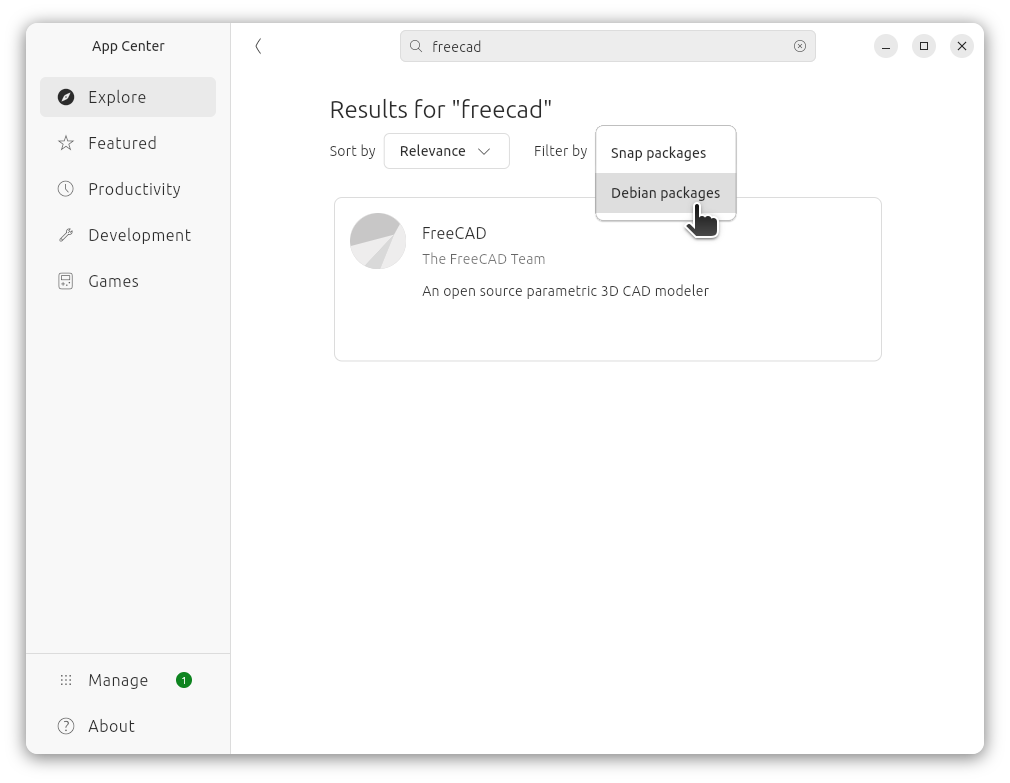Open the Explore section
The width and height of the screenshot is (1010, 783).
coord(128,97)
